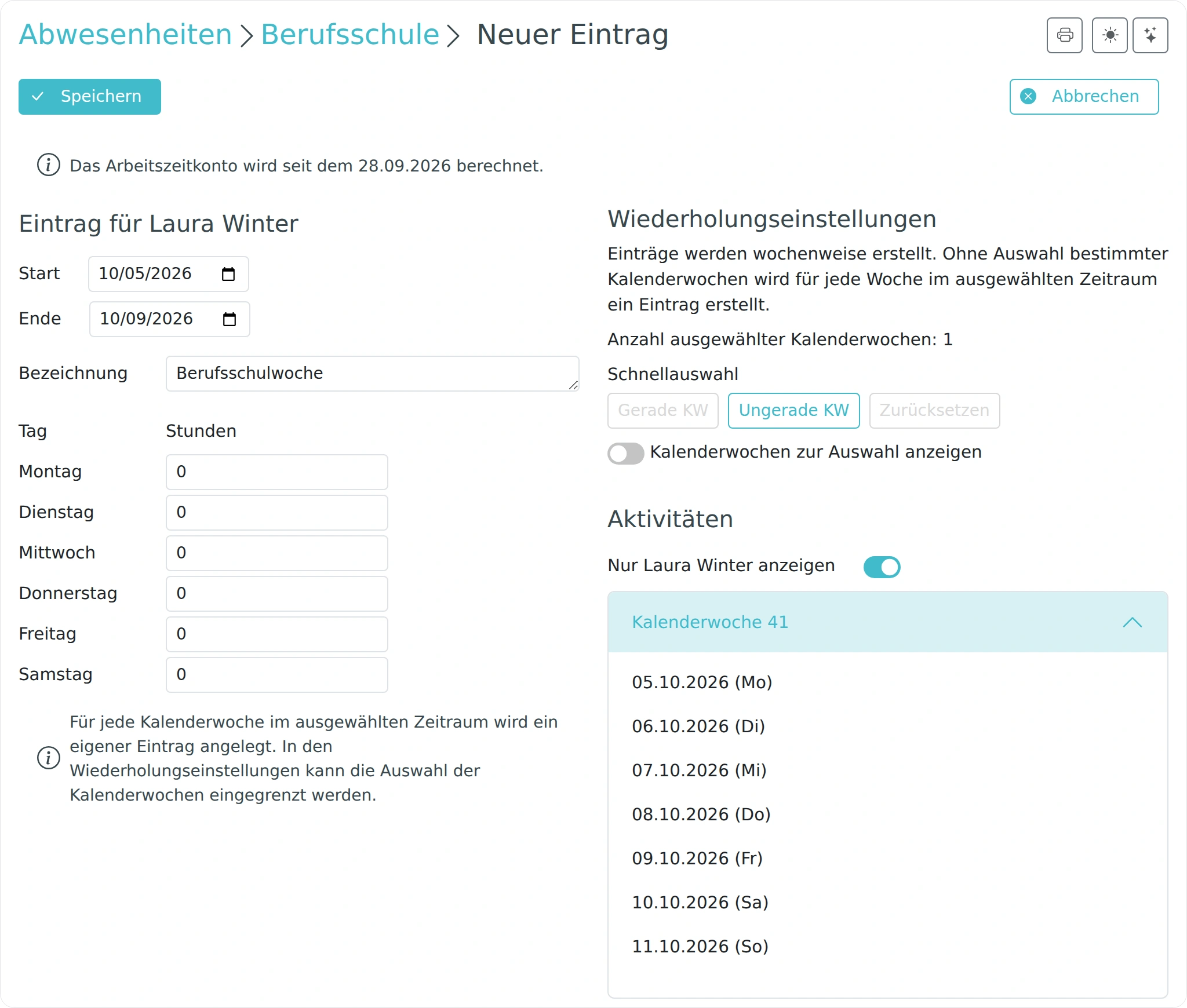
Task: Click the Neuer Eintrag page title
Action: coord(572,34)
